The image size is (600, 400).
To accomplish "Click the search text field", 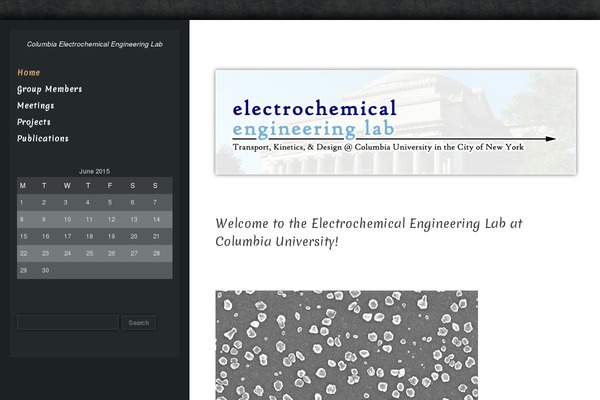I will tap(68, 322).
